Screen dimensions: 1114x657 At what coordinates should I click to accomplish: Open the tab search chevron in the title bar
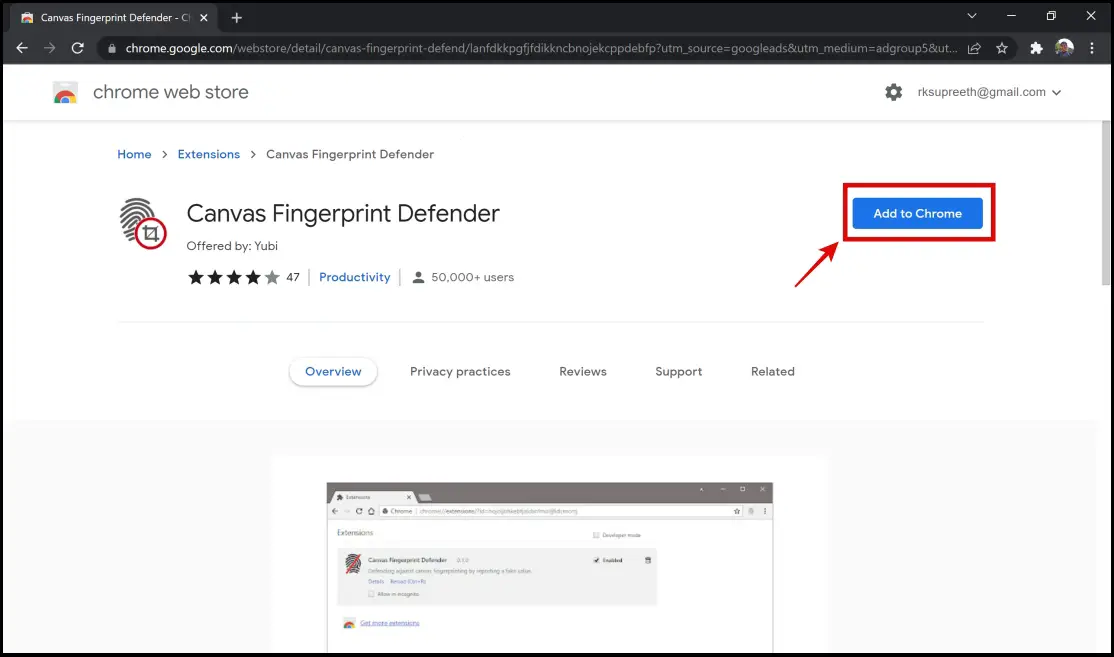[972, 16]
